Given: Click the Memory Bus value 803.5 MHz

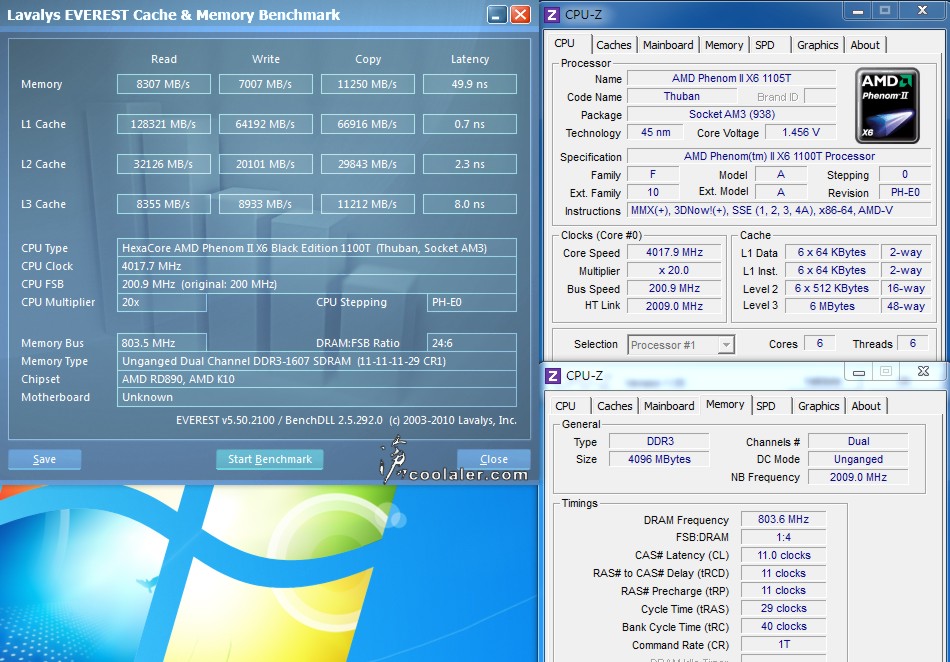Looking at the screenshot, I should (162, 343).
